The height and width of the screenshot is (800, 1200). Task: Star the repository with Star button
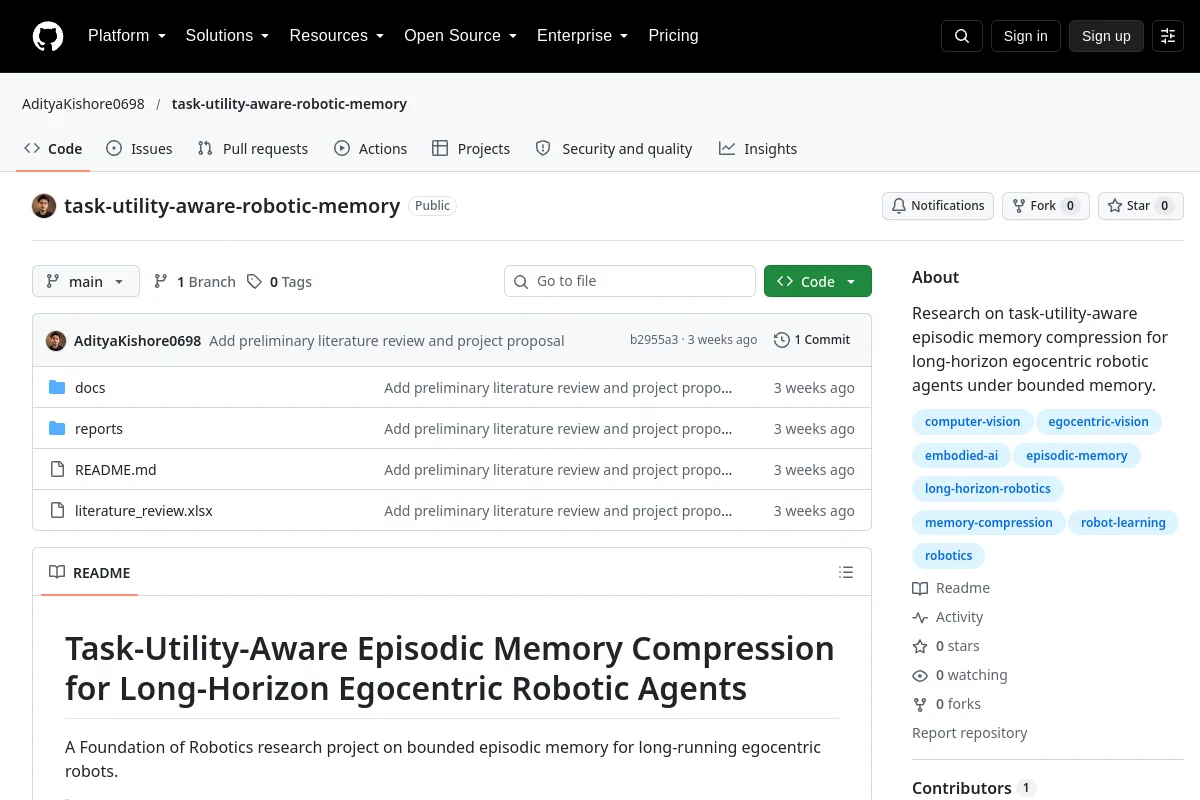1141,206
